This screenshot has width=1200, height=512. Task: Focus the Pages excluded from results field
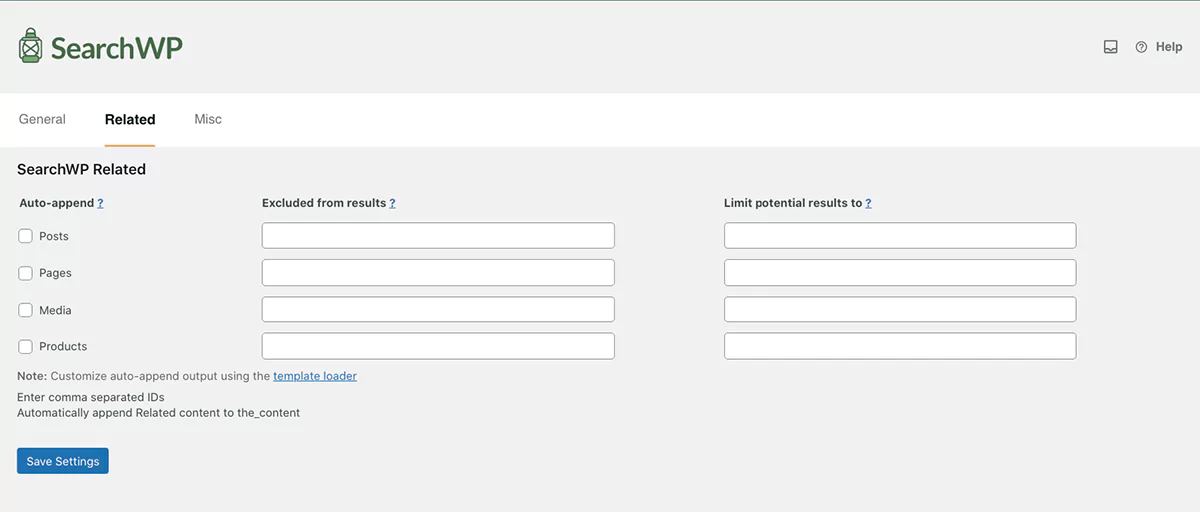pyautogui.click(x=438, y=273)
